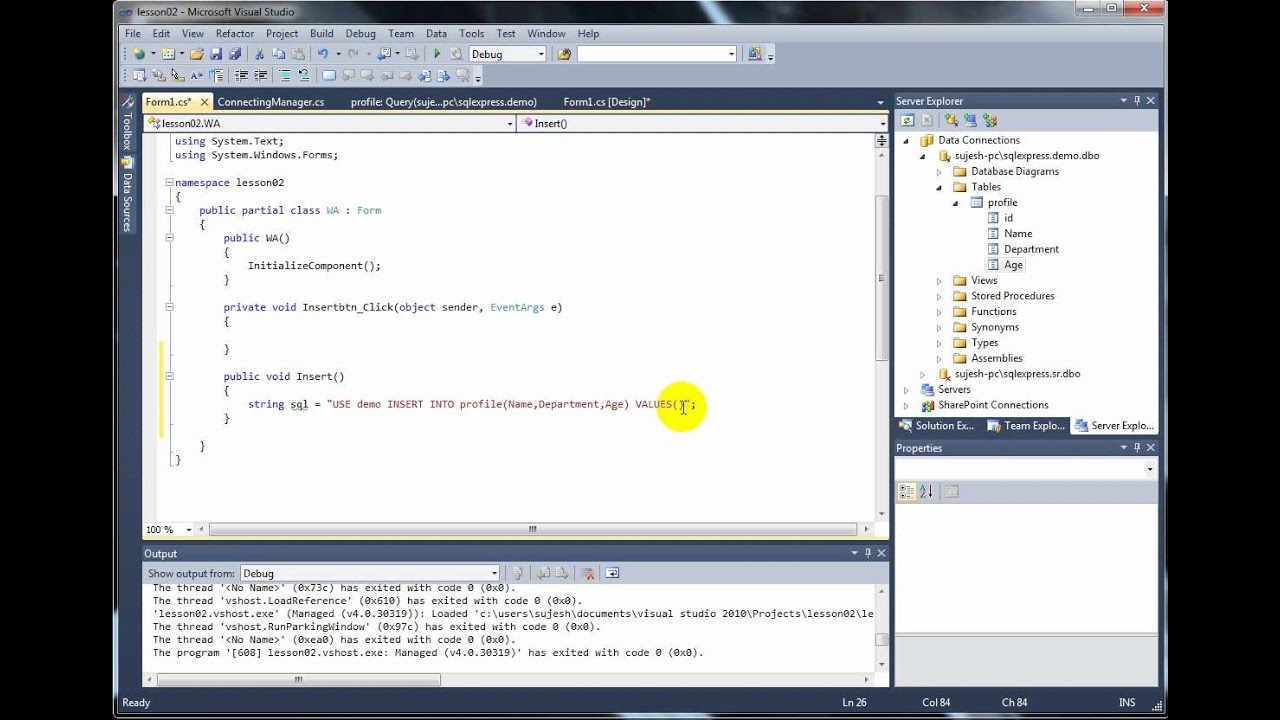This screenshot has height=720, width=1280.
Task: Click Connect to Server icon
Action: tap(970, 120)
